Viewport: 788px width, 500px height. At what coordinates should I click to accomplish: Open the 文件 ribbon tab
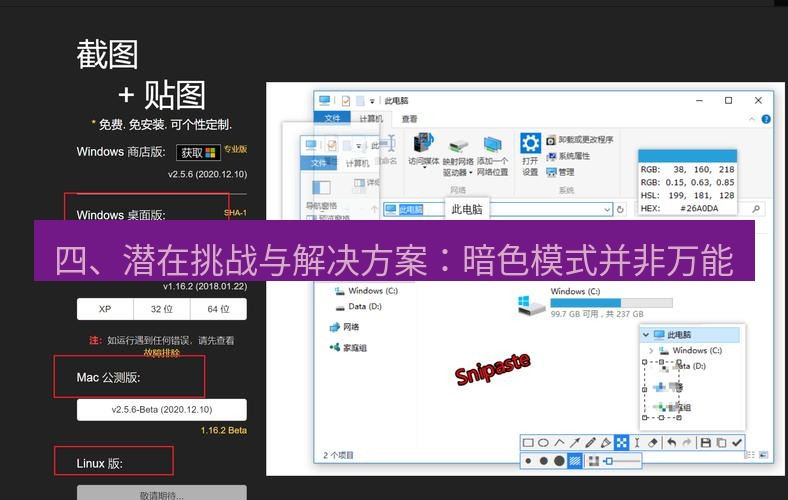[x=332, y=118]
